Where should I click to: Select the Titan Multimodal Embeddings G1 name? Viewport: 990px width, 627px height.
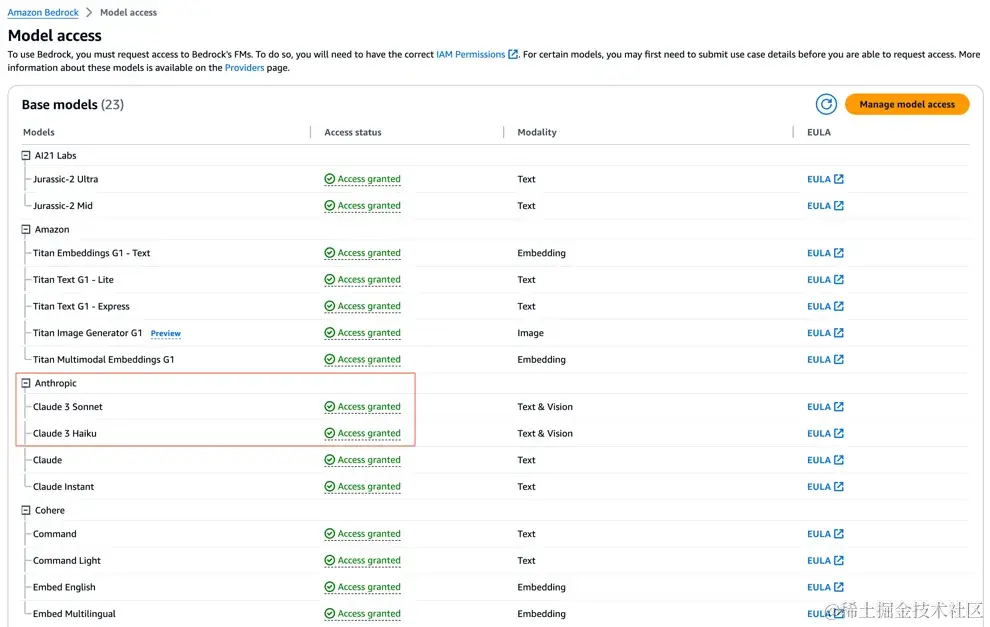pyautogui.click(x=104, y=359)
